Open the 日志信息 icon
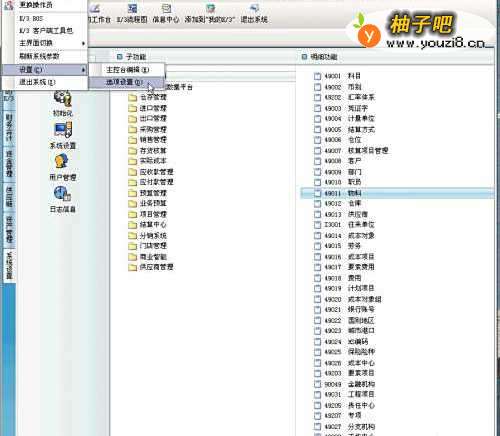Image resolution: width=500 pixels, height=436 pixels. [x=62, y=194]
